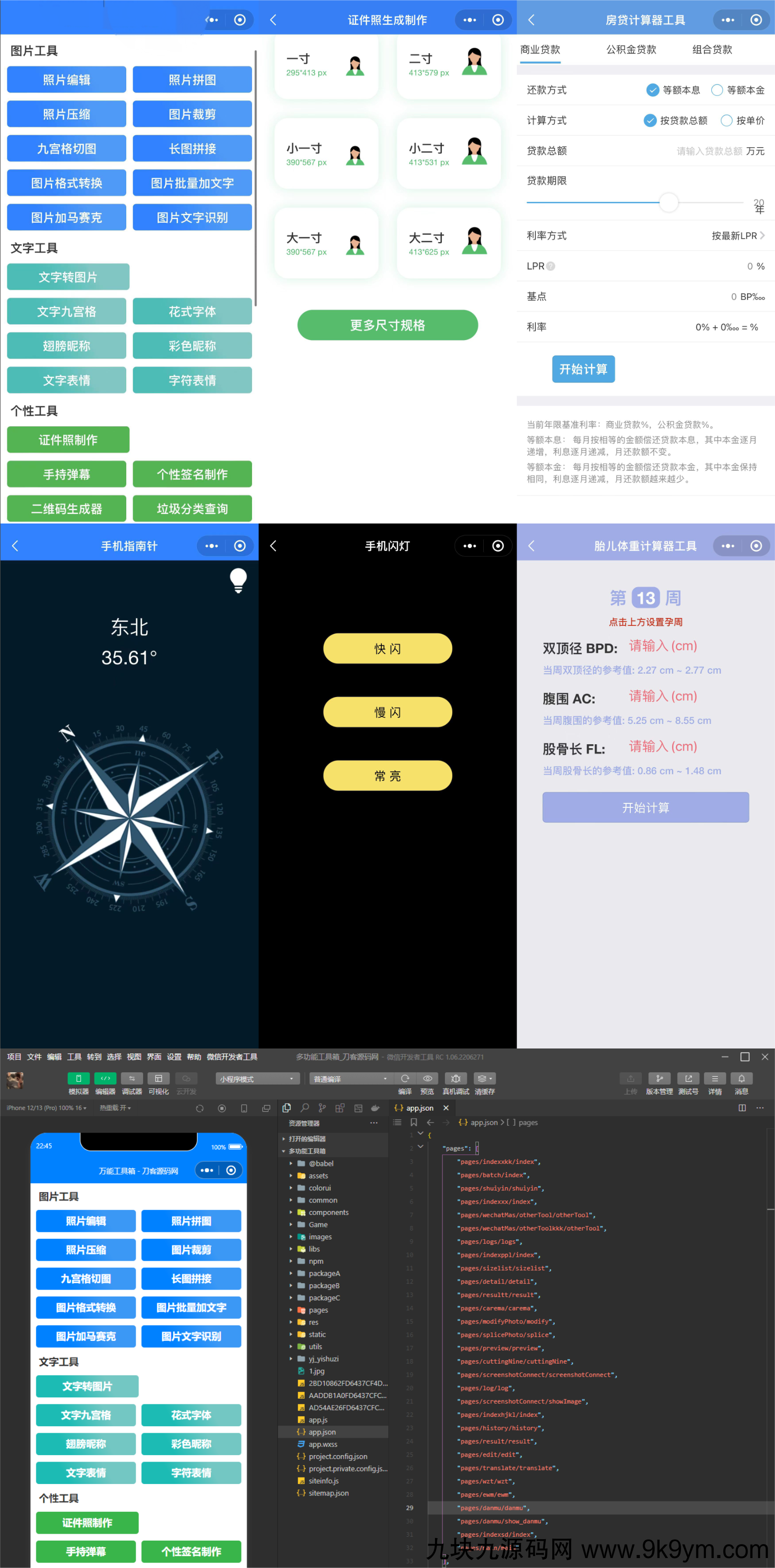Tap 垃圾分类查询 button

pyautogui.click(x=192, y=508)
